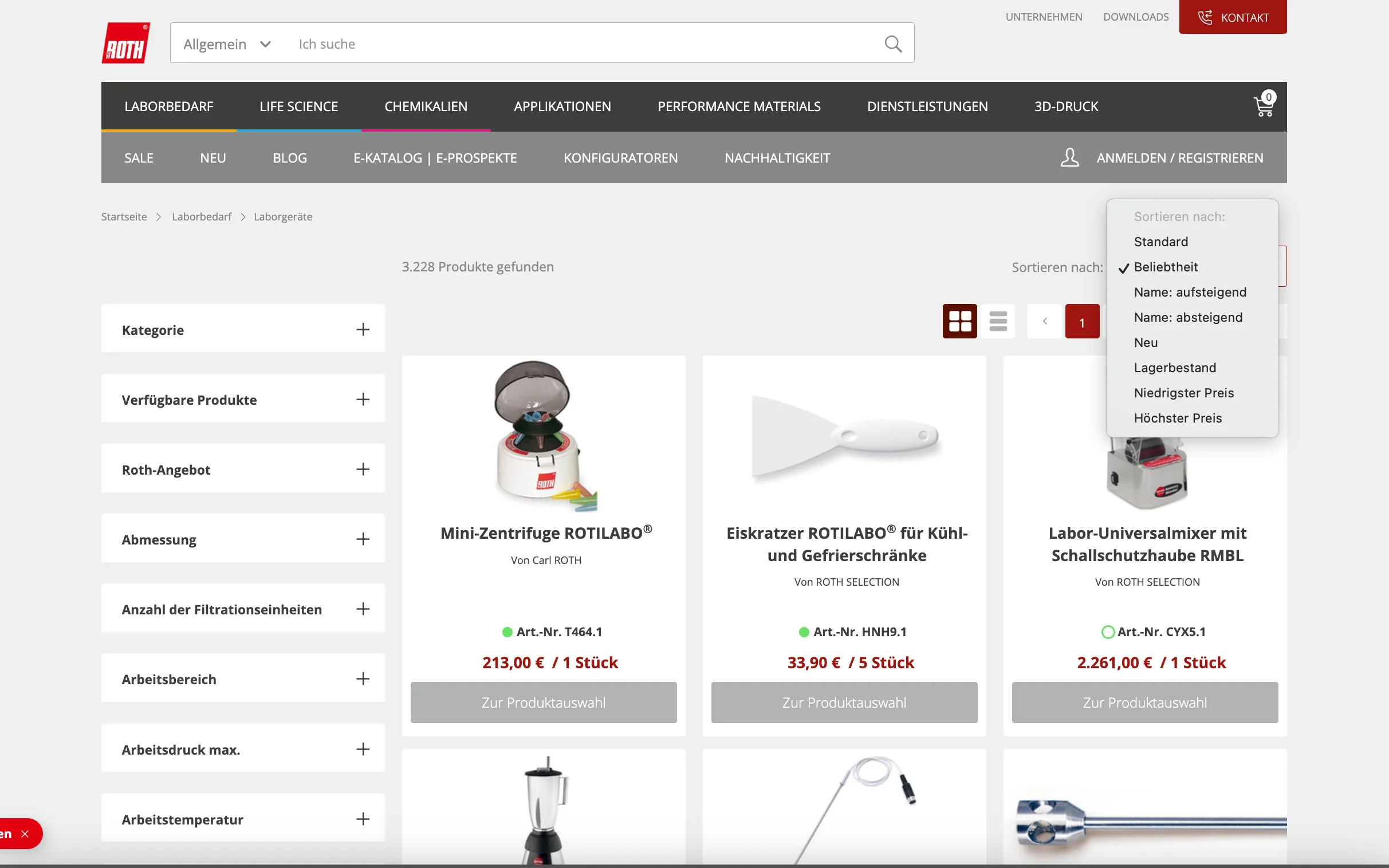
Task: Expand Arbeitstemperatur filter
Action: coord(363,819)
